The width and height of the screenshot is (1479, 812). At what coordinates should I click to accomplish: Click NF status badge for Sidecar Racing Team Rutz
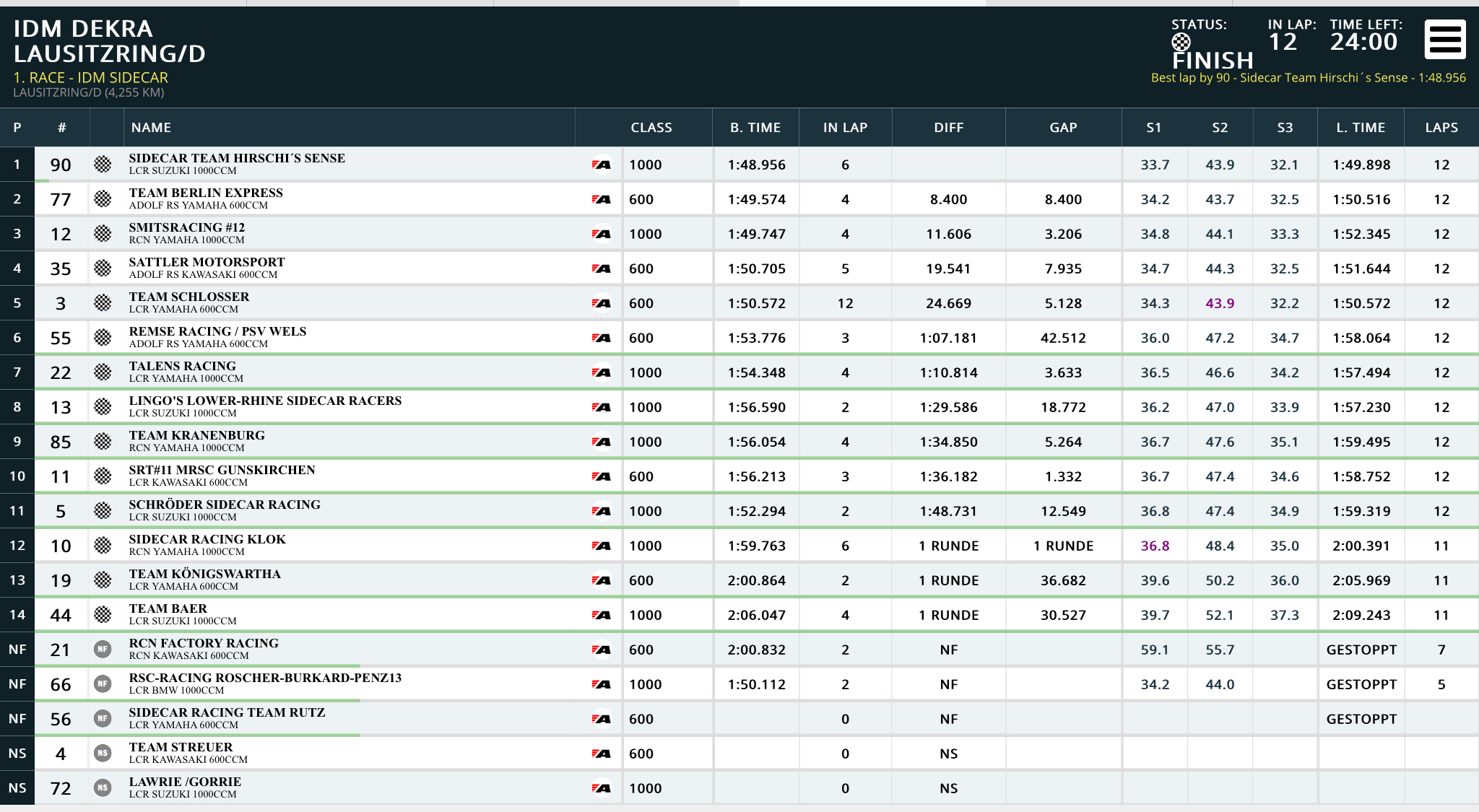[x=103, y=719]
